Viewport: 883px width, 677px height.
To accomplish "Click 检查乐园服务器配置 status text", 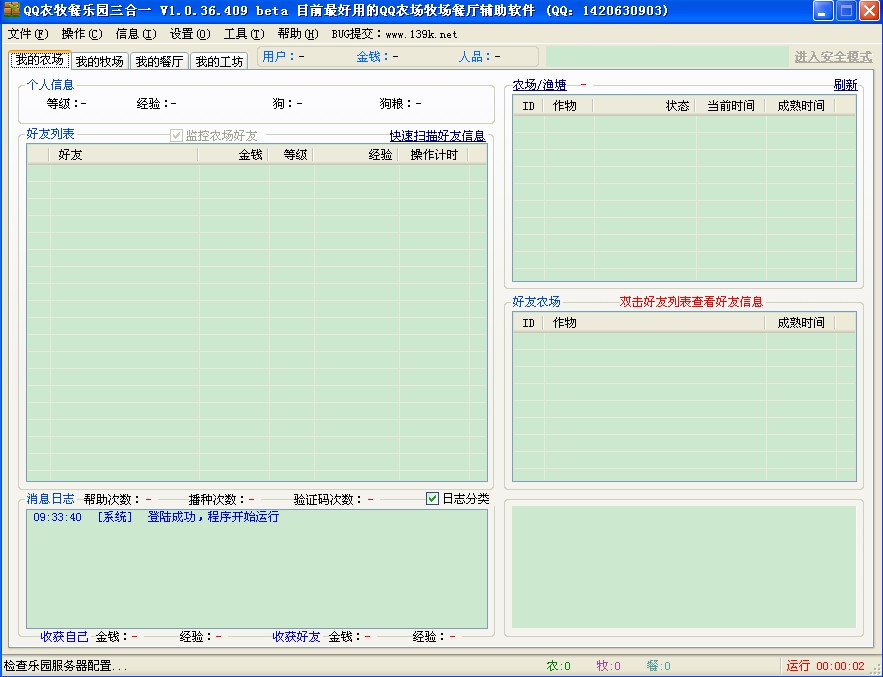I will pos(66,666).
